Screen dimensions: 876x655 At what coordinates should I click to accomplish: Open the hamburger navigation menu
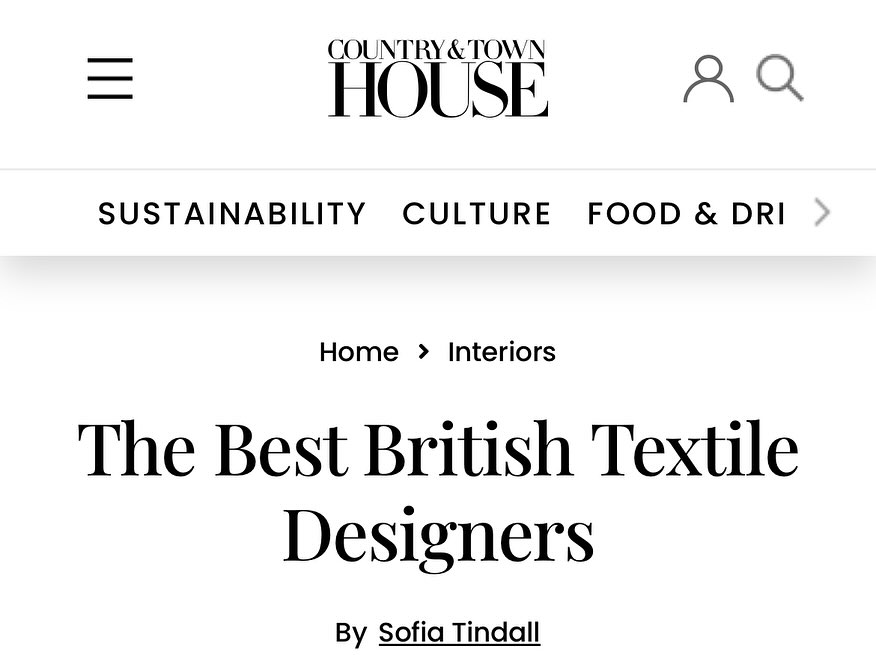[110, 78]
